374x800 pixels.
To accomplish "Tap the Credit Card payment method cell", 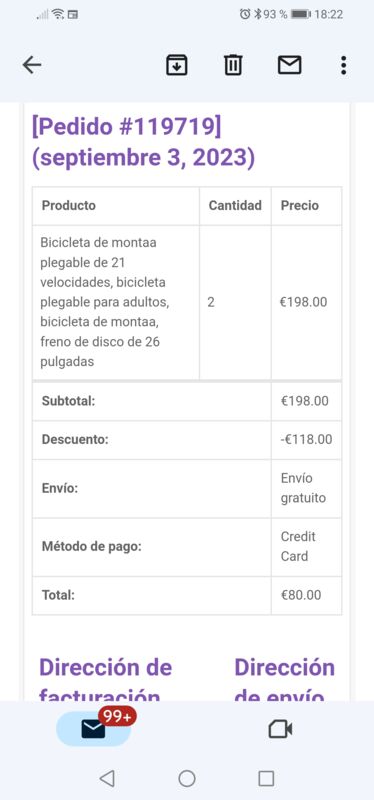I will 307,546.
